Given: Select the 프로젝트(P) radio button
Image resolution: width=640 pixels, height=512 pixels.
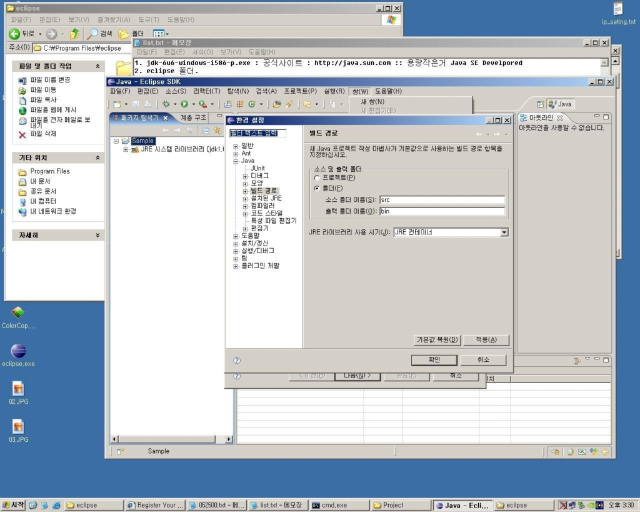Looking at the screenshot, I should 317,178.
